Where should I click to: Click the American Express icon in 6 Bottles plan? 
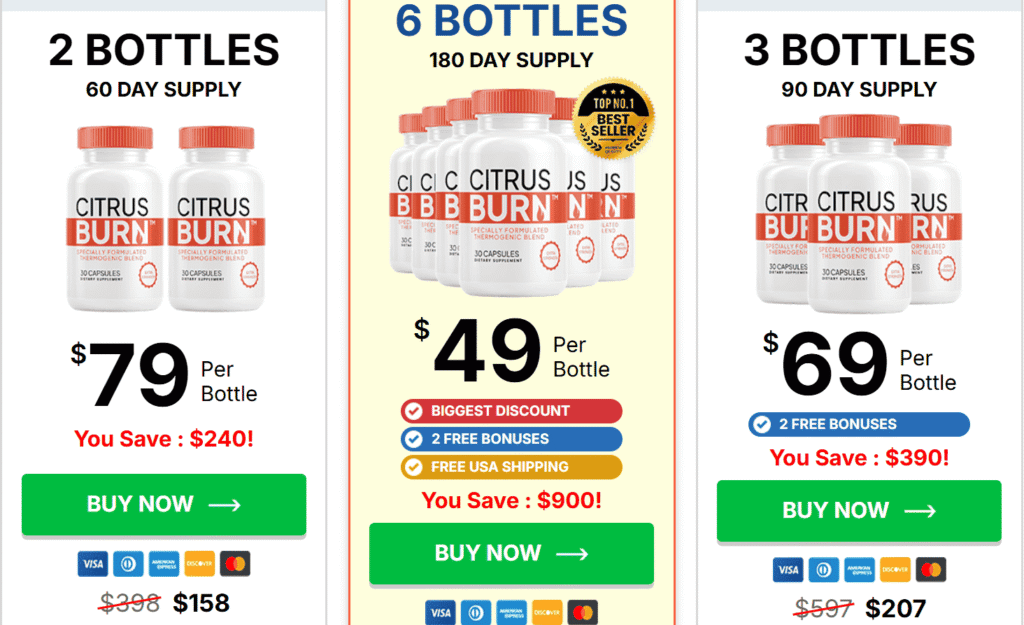tap(511, 612)
